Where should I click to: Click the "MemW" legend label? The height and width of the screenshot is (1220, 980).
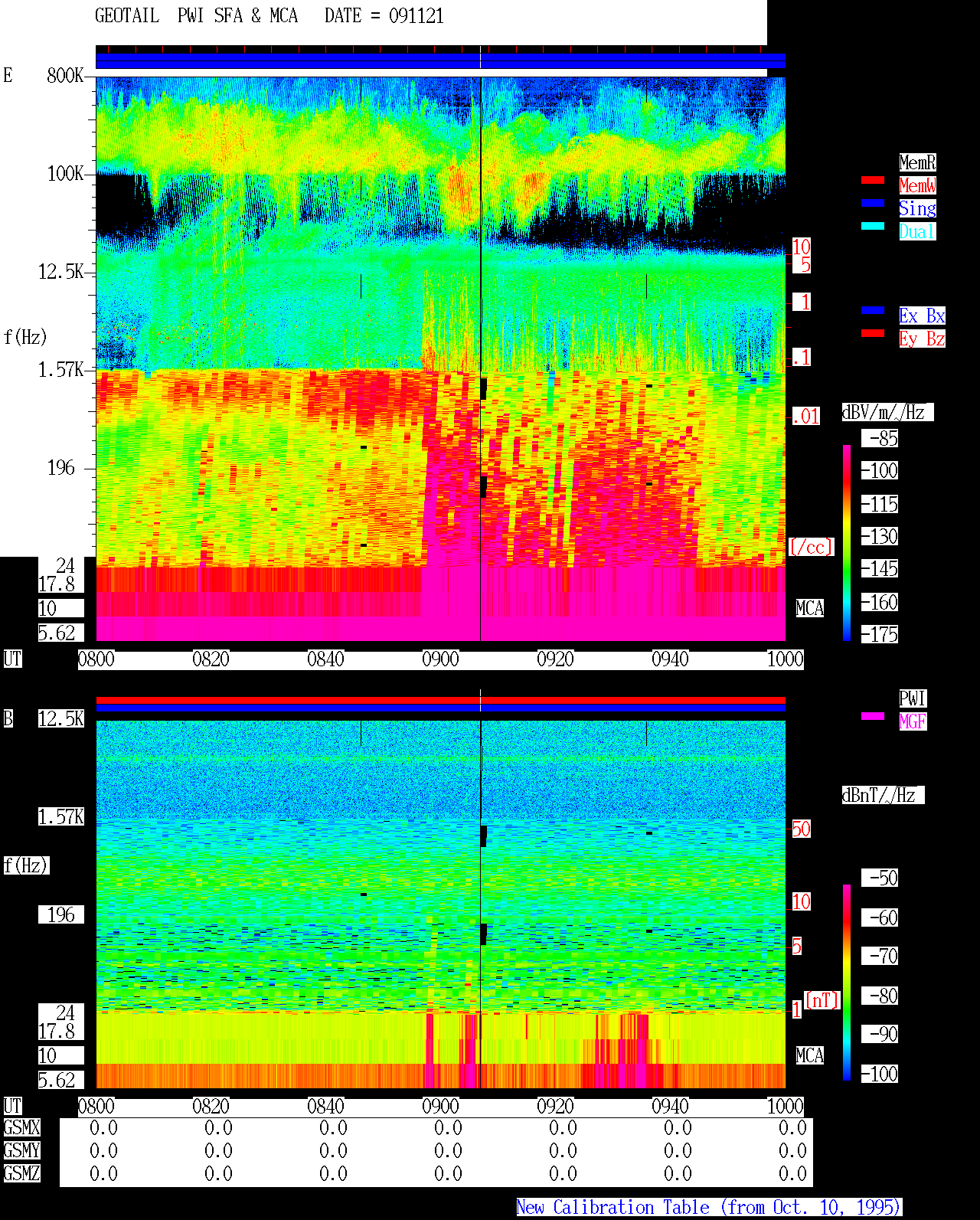point(917,185)
